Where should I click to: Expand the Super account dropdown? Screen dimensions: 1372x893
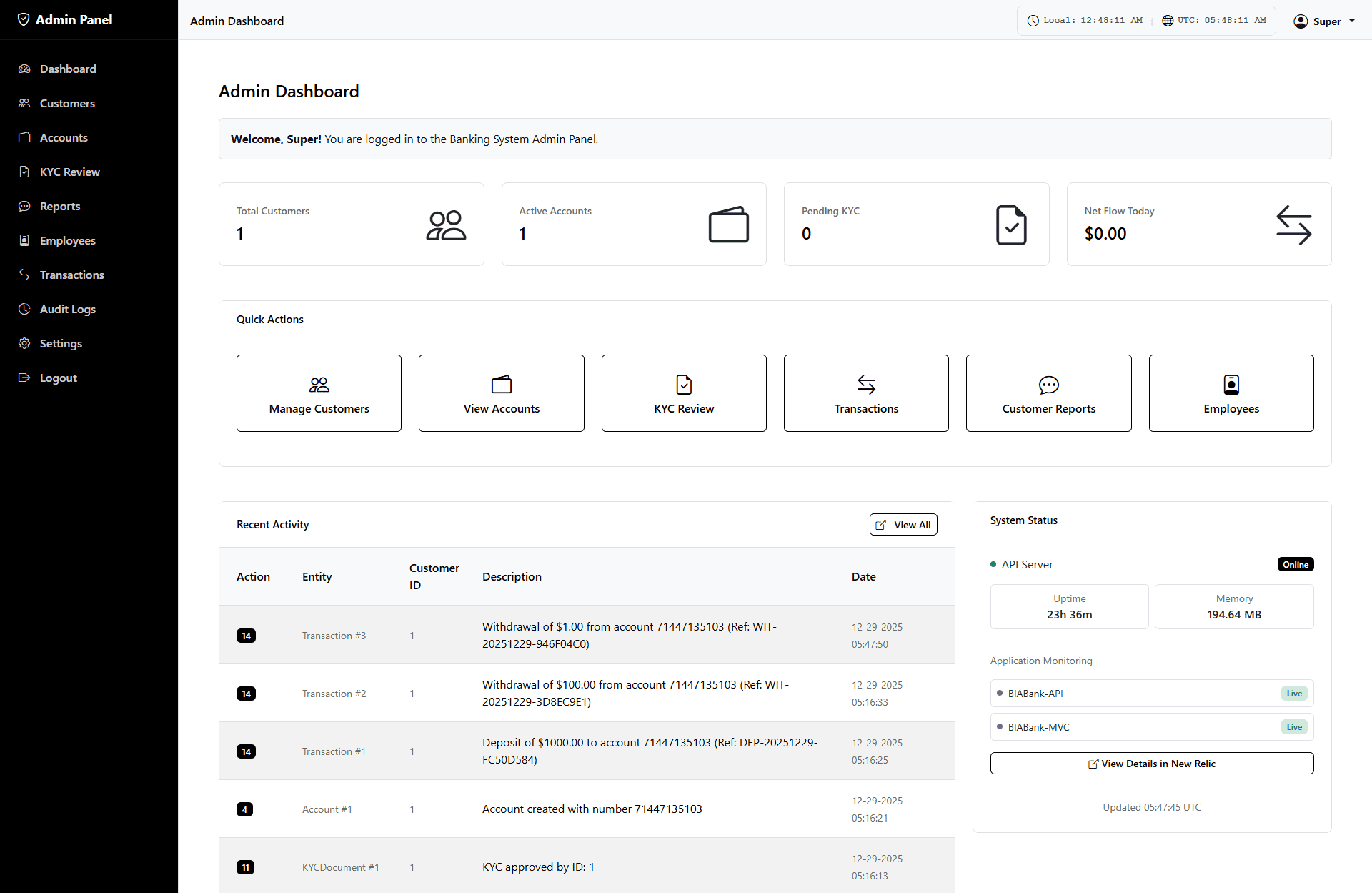point(1351,21)
